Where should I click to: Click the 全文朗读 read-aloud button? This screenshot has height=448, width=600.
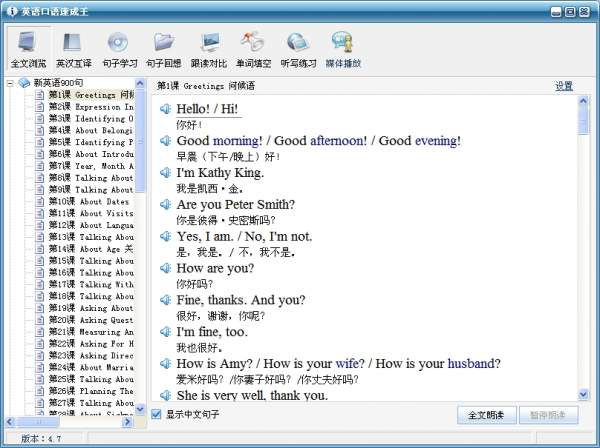[x=486, y=414]
